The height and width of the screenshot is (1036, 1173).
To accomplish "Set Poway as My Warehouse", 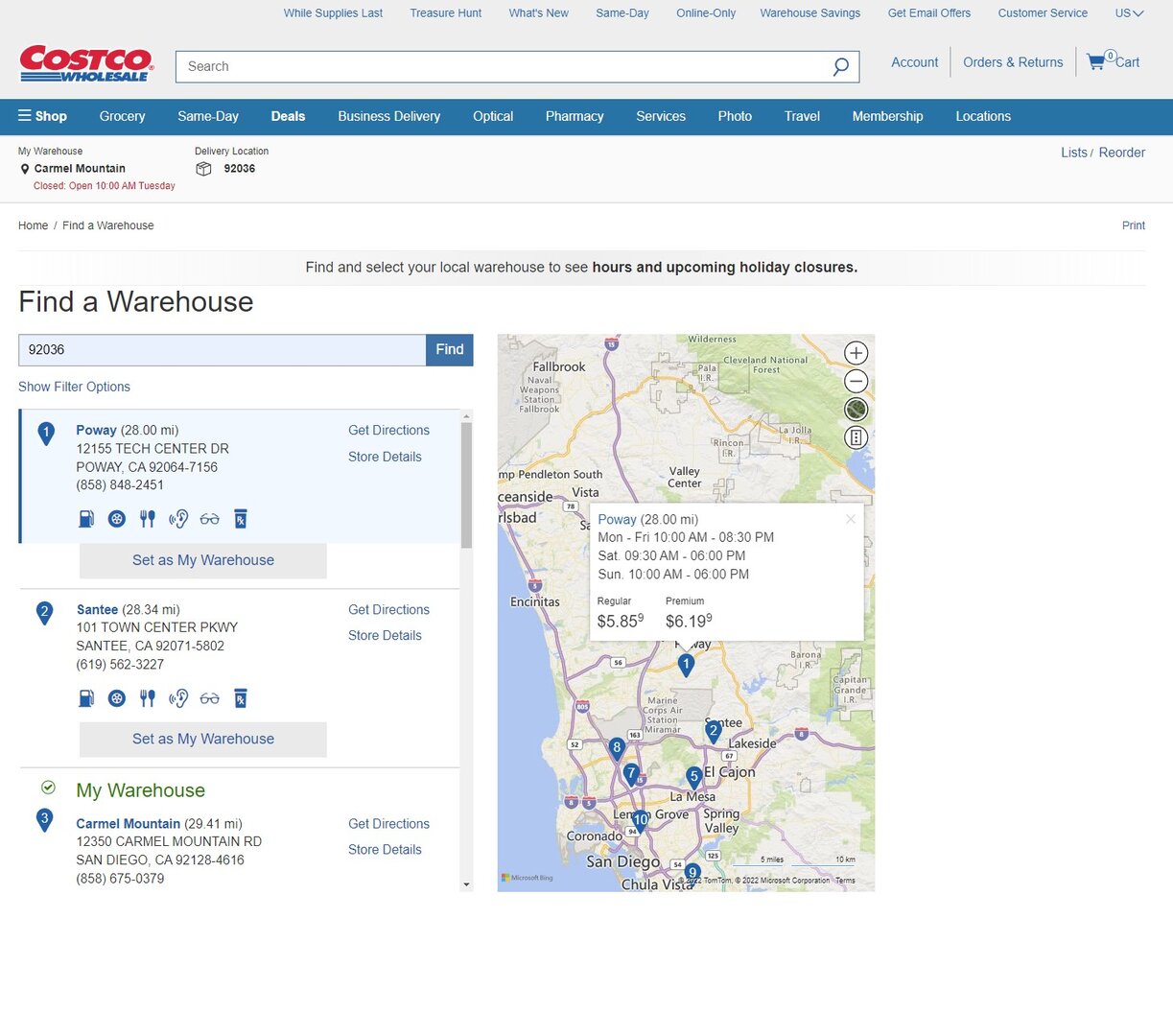I will 203,560.
